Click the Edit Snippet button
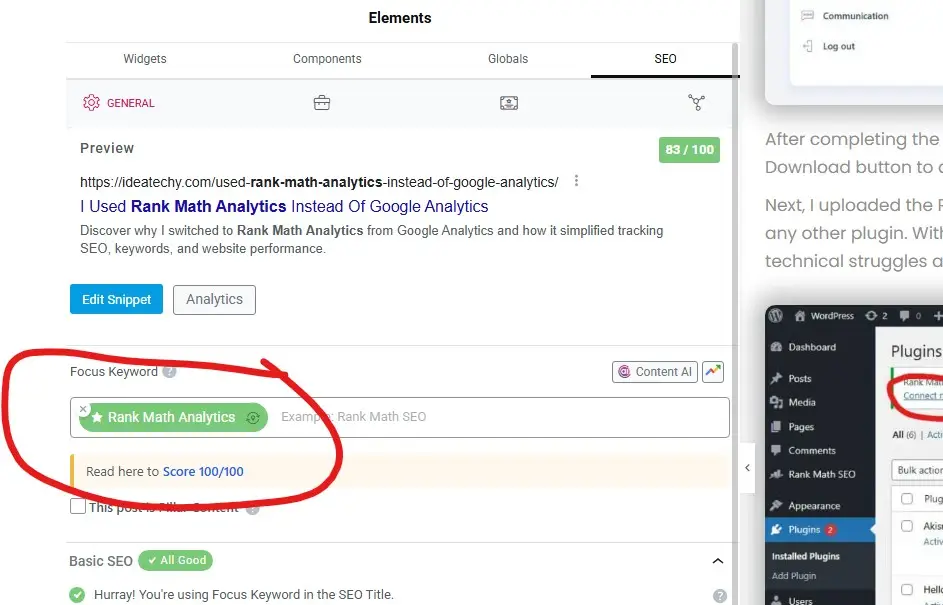 pyautogui.click(x=116, y=299)
